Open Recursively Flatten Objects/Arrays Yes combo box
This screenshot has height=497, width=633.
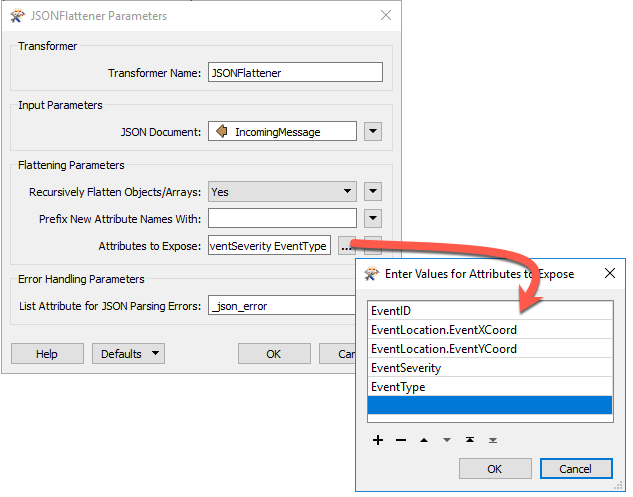point(282,192)
